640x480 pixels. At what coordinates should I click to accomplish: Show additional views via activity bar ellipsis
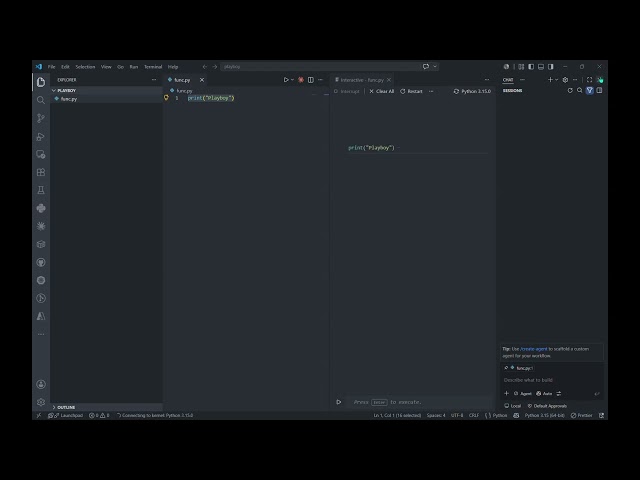(41, 334)
